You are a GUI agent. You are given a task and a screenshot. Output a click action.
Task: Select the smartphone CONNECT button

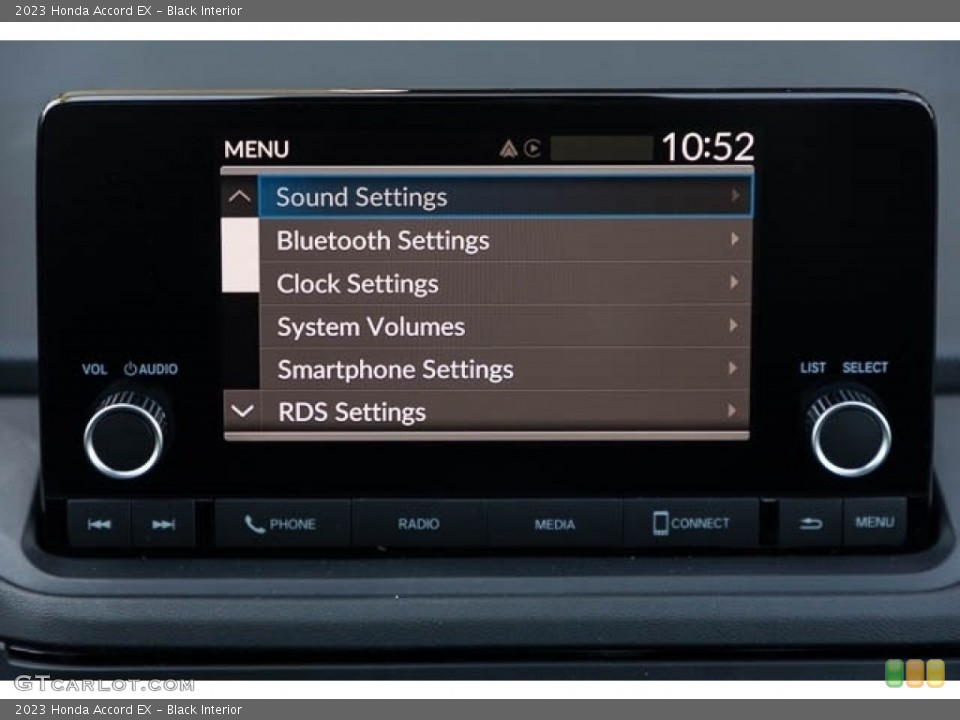coord(691,523)
